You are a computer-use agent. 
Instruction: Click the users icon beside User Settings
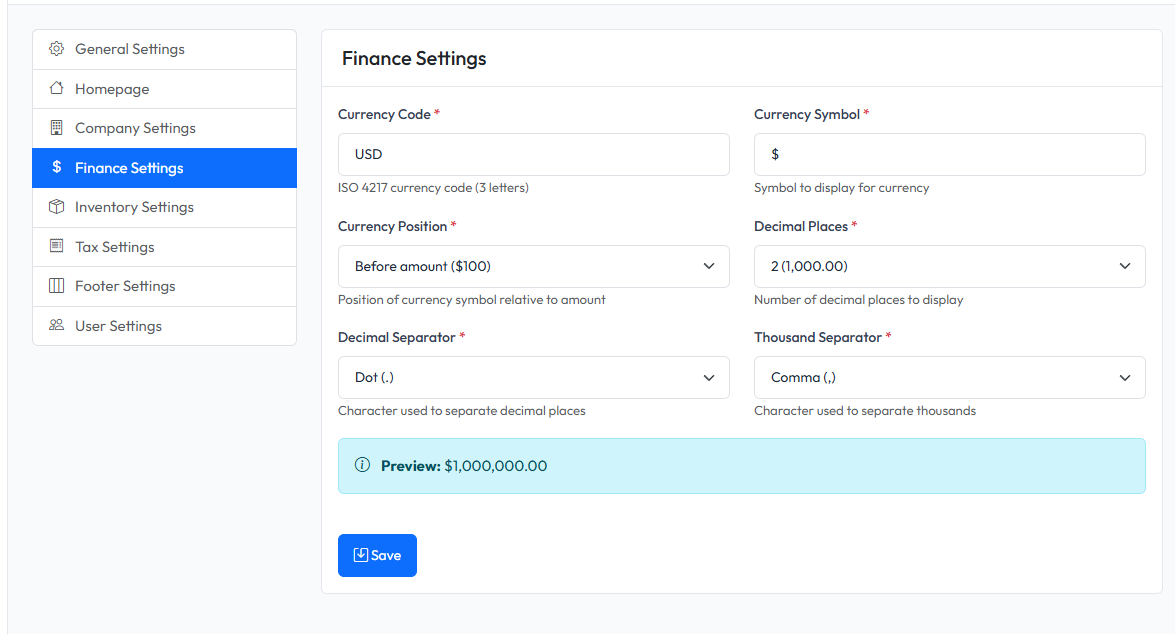tap(57, 325)
